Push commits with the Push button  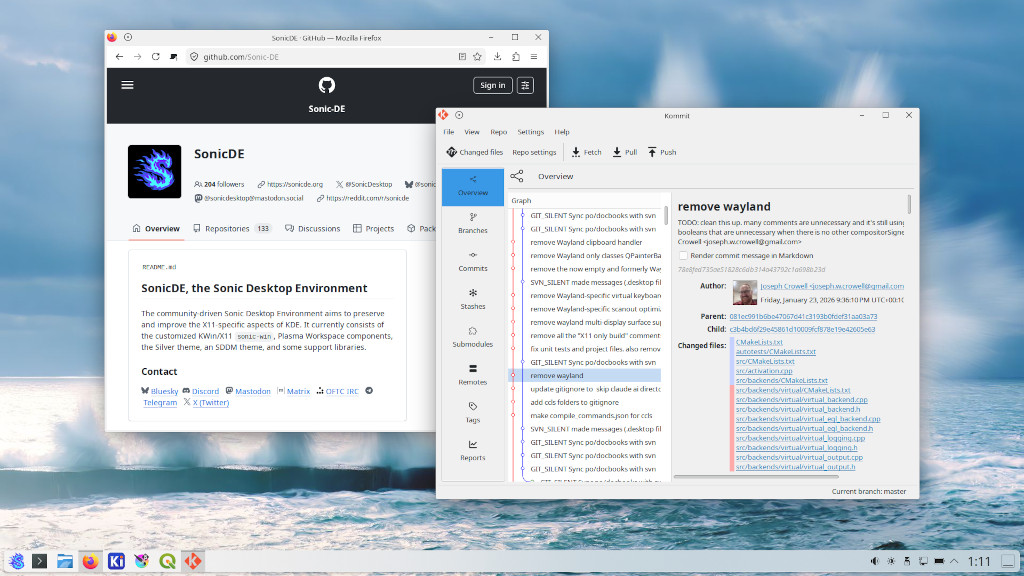(x=662, y=152)
